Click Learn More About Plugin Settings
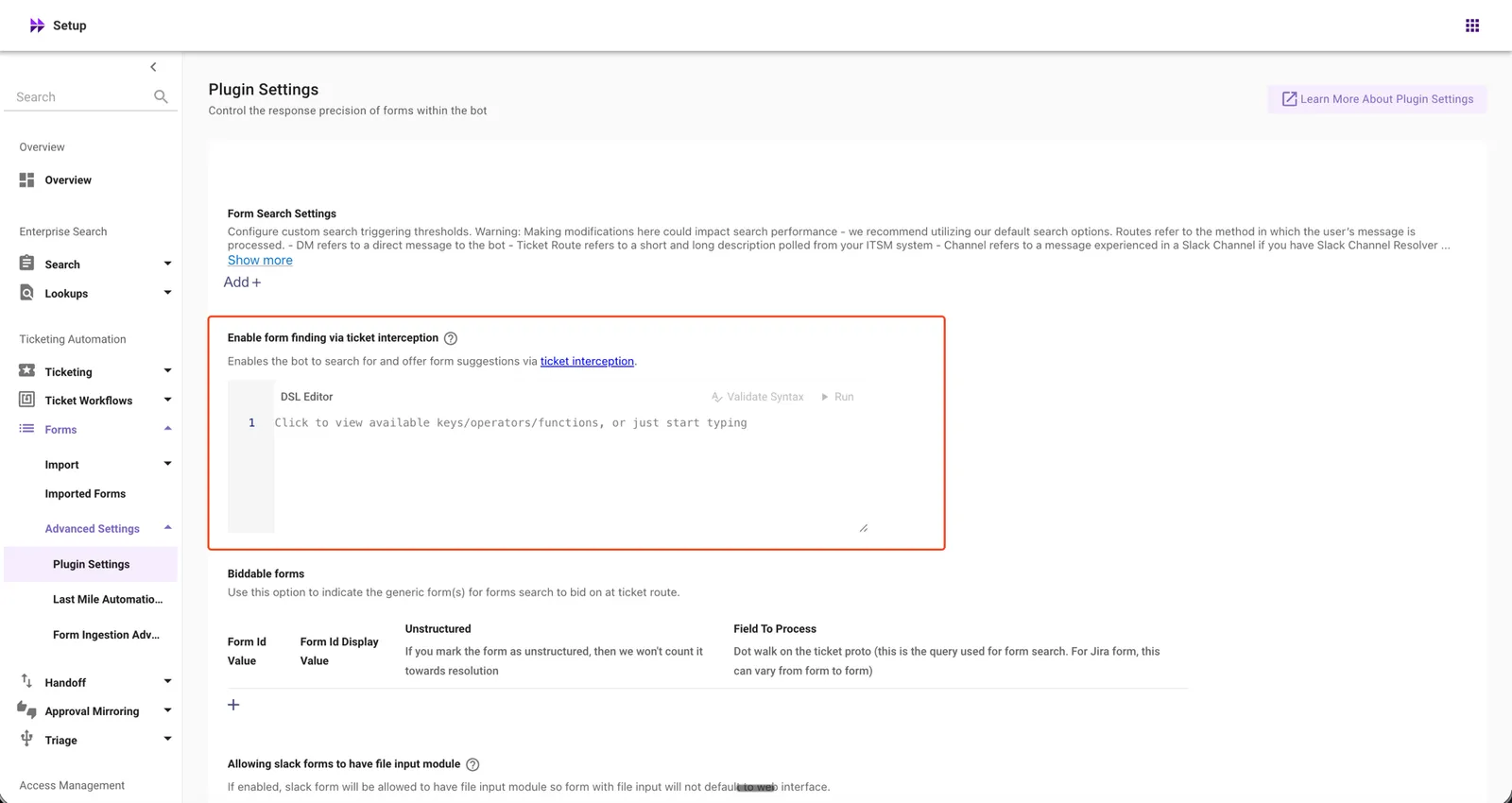Image resolution: width=1512 pixels, height=803 pixels. (1377, 99)
